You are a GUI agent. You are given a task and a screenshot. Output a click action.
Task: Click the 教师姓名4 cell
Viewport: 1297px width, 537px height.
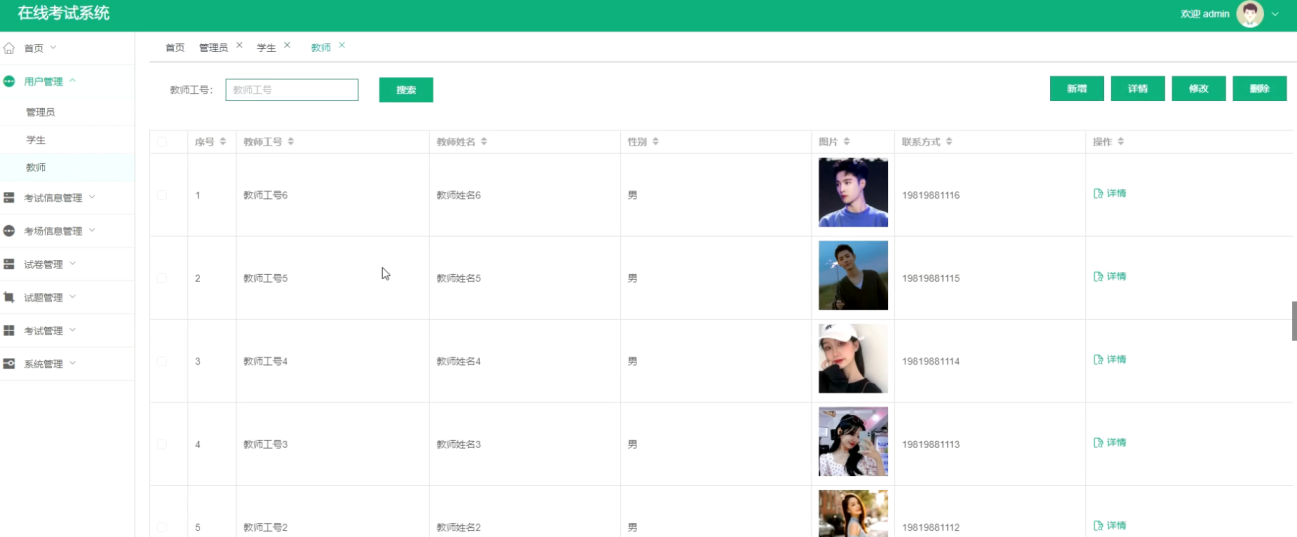click(x=525, y=361)
